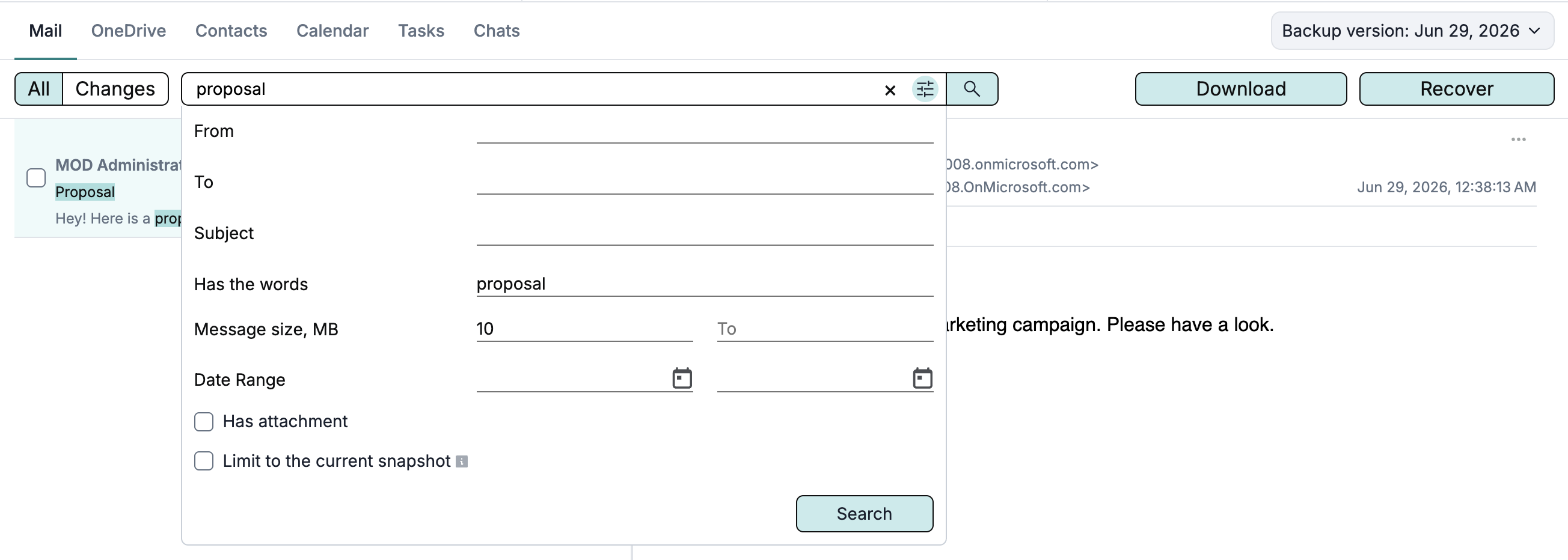The image size is (1568, 560).
Task: Open the end date calendar picker
Action: coord(922,378)
